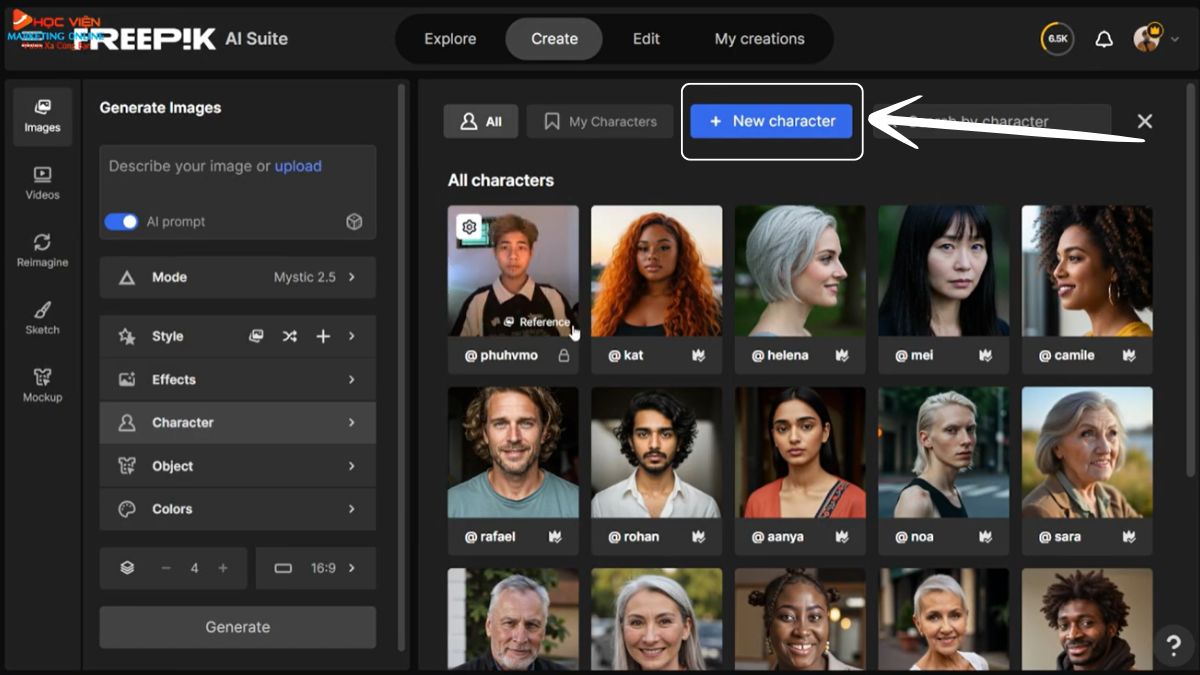1200x675 pixels.
Task: Expand the Style options chevron
Action: [352, 336]
